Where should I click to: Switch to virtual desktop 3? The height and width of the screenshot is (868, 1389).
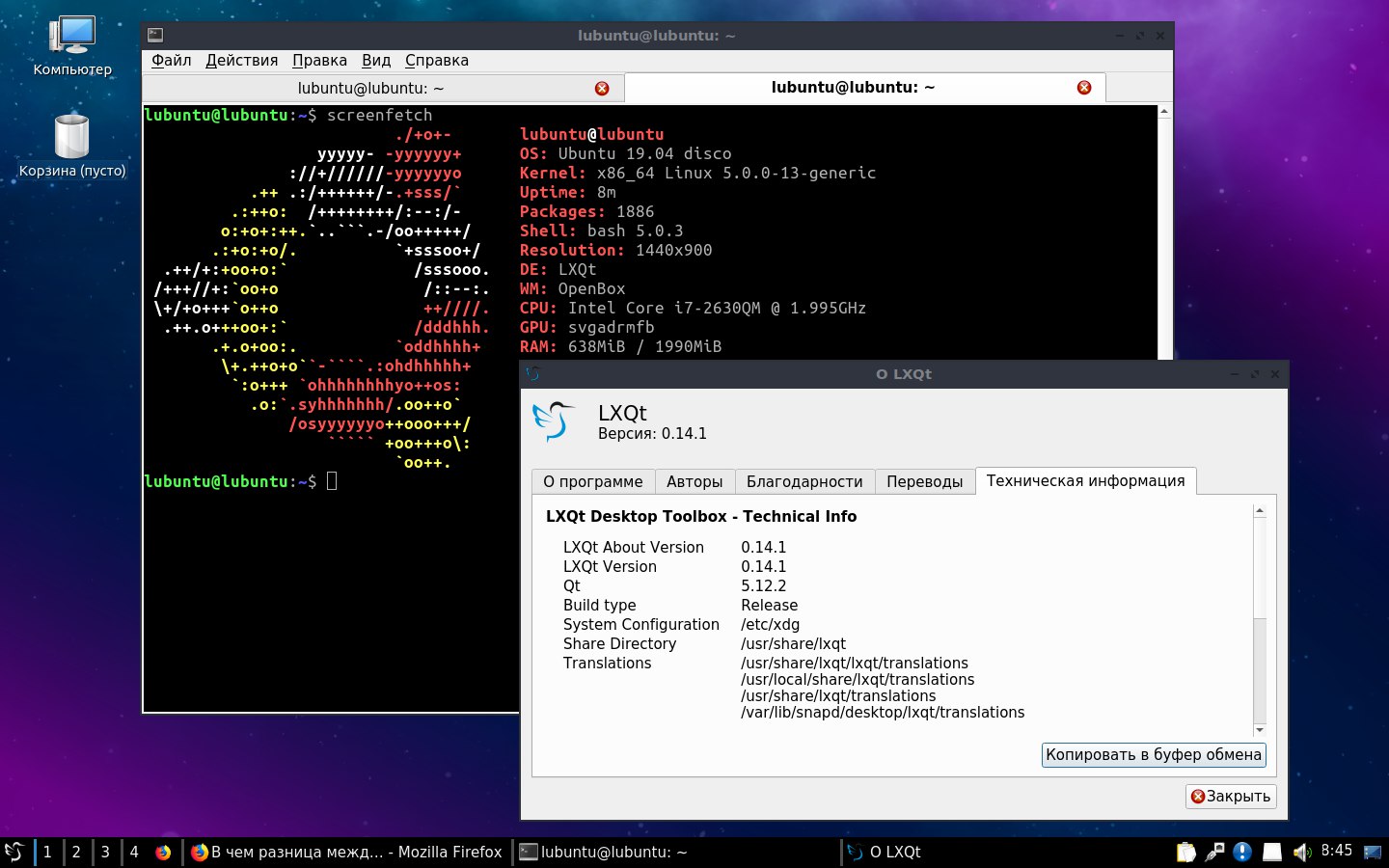(105, 852)
